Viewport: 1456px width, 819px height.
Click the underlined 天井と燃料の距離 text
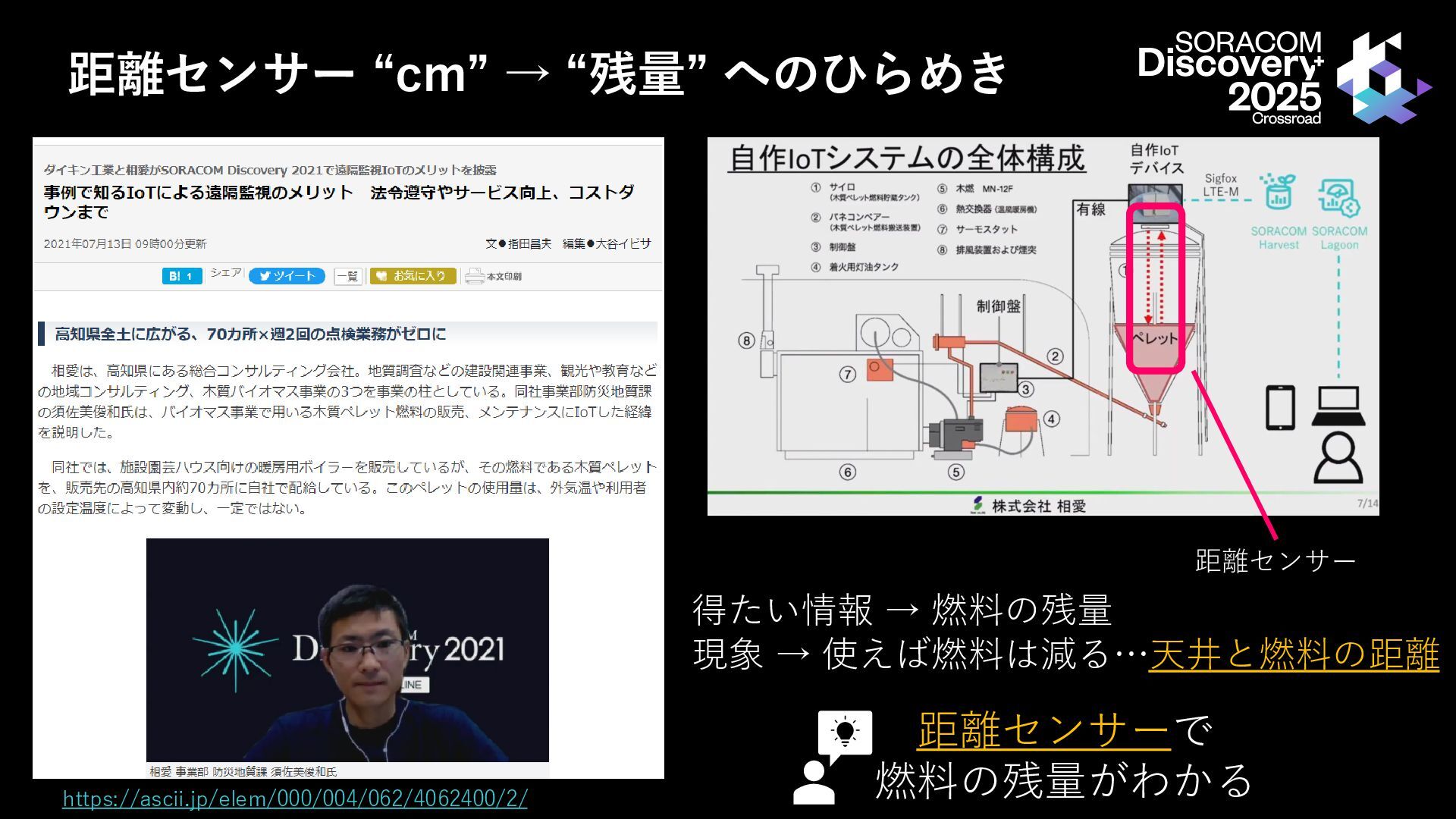1294,654
